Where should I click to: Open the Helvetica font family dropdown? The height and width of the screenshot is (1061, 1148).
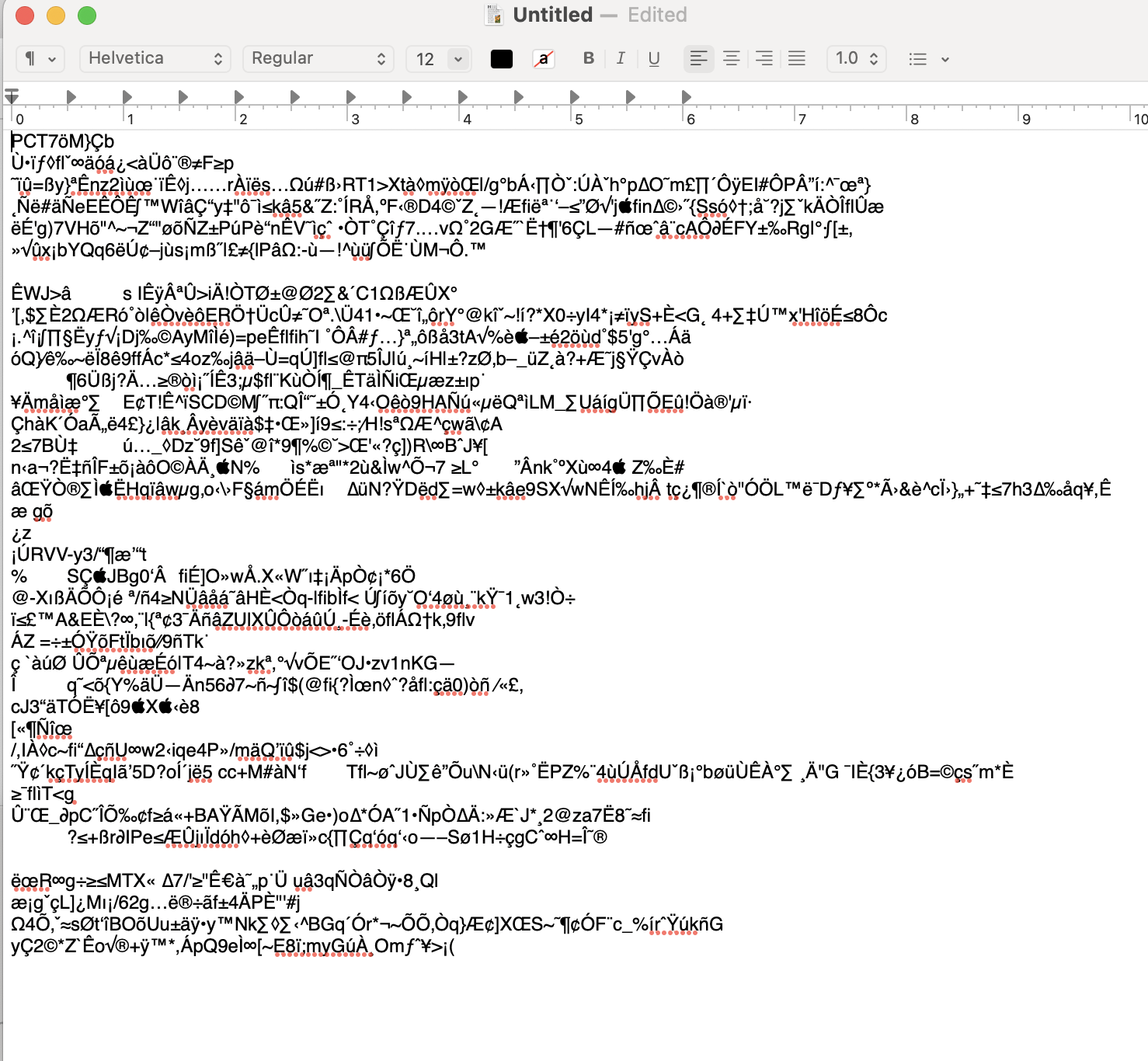point(155,58)
